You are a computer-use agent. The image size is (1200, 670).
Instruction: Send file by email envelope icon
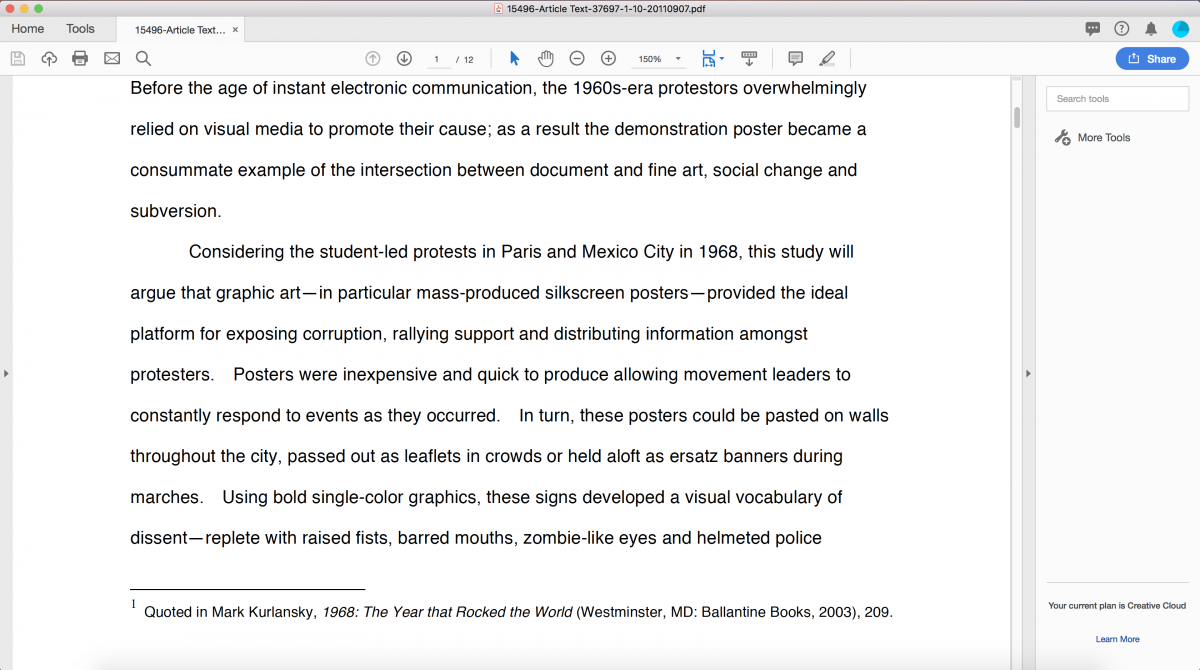(x=112, y=59)
